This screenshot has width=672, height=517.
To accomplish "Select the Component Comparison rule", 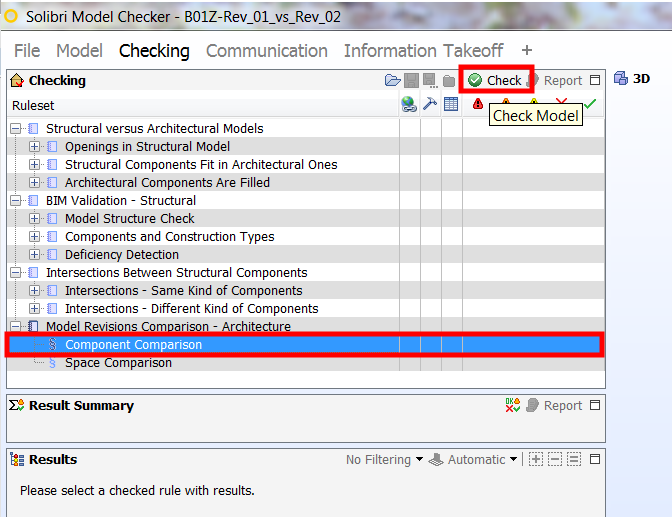I will point(304,344).
